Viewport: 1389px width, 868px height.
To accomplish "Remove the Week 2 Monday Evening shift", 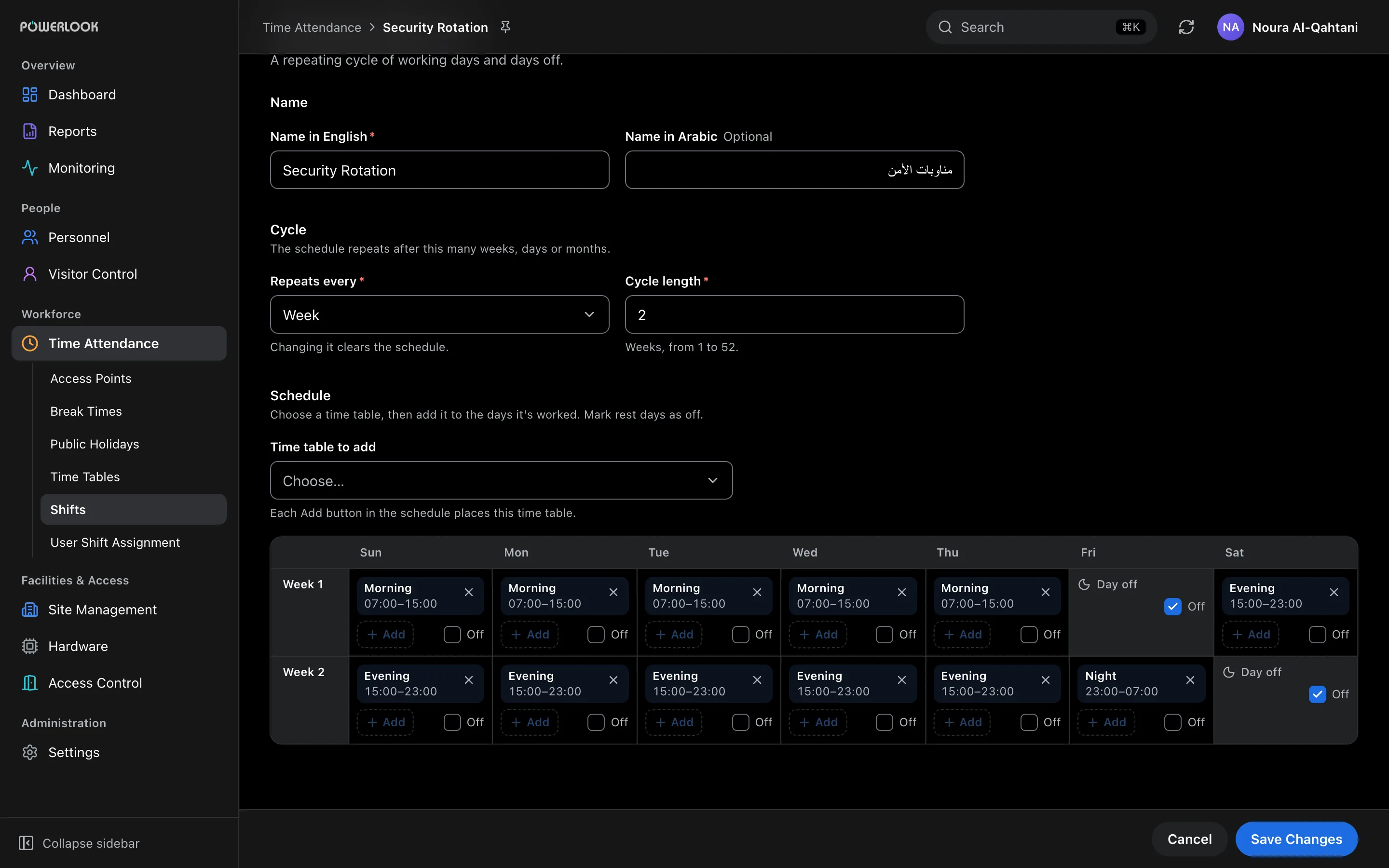I will (x=613, y=680).
